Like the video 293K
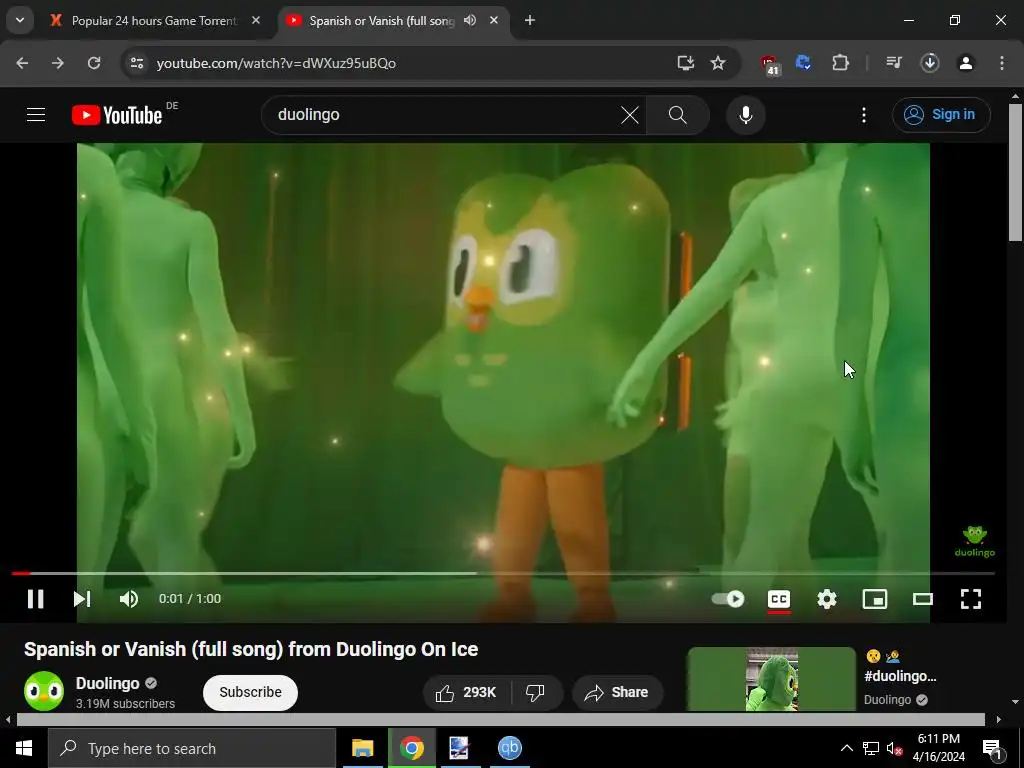1024x768 pixels. [467, 692]
